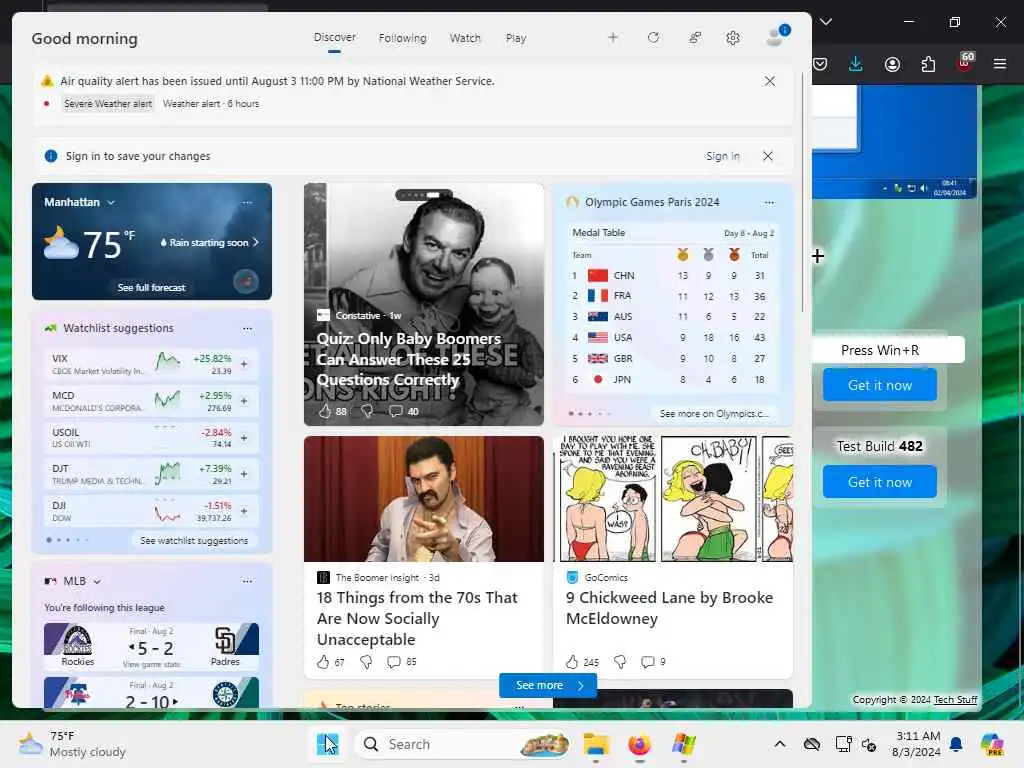Screen dimensions: 1024x768
Task: Click the Windows taskbar Search box
Action: tap(462, 744)
